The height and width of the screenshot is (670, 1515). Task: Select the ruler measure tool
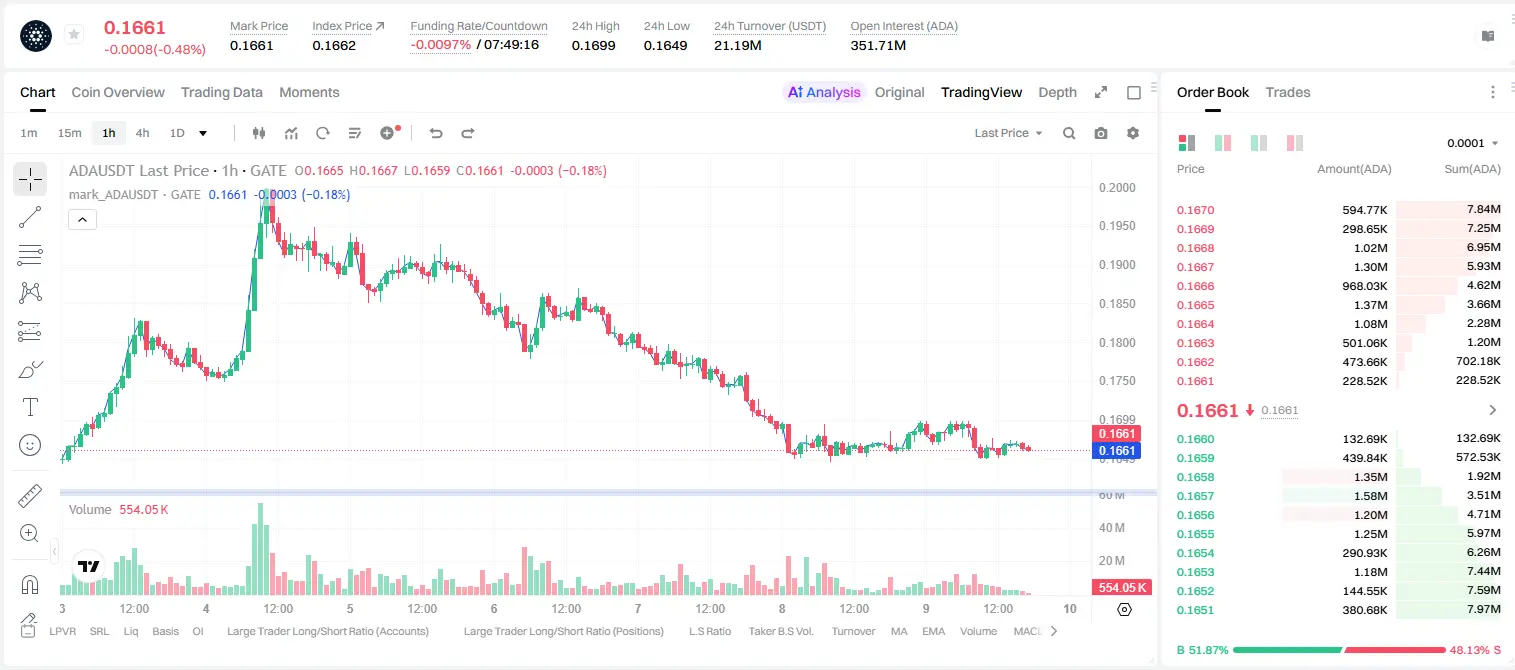(x=30, y=495)
